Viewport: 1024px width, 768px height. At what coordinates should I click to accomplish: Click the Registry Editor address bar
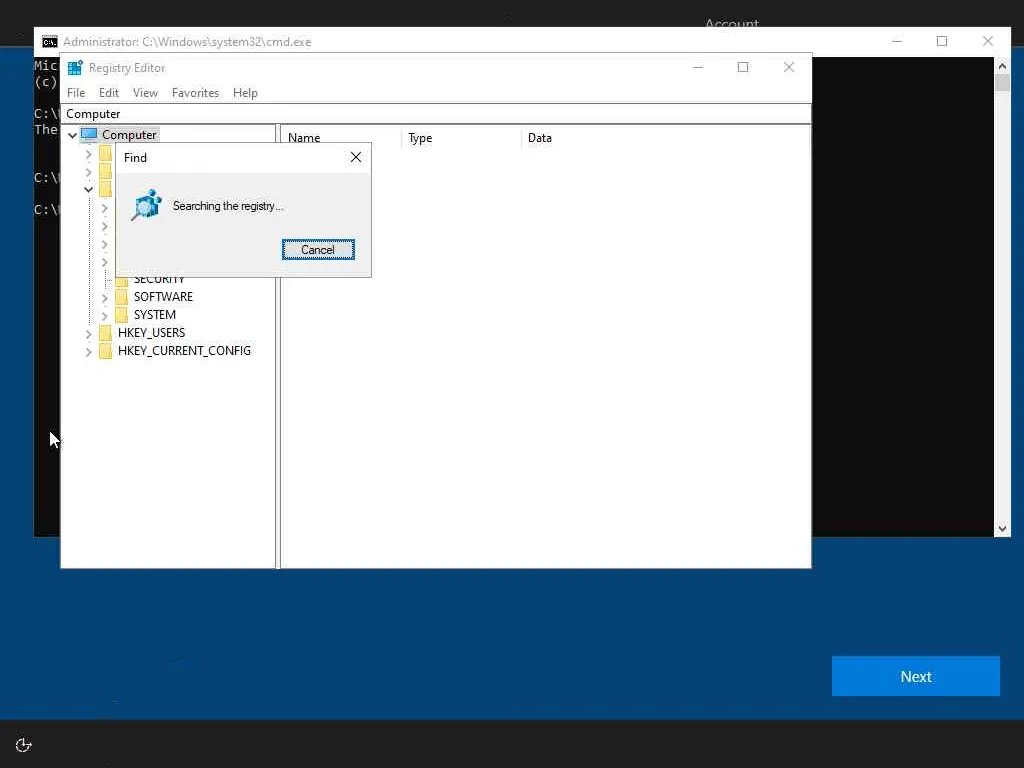tap(436, 114)
